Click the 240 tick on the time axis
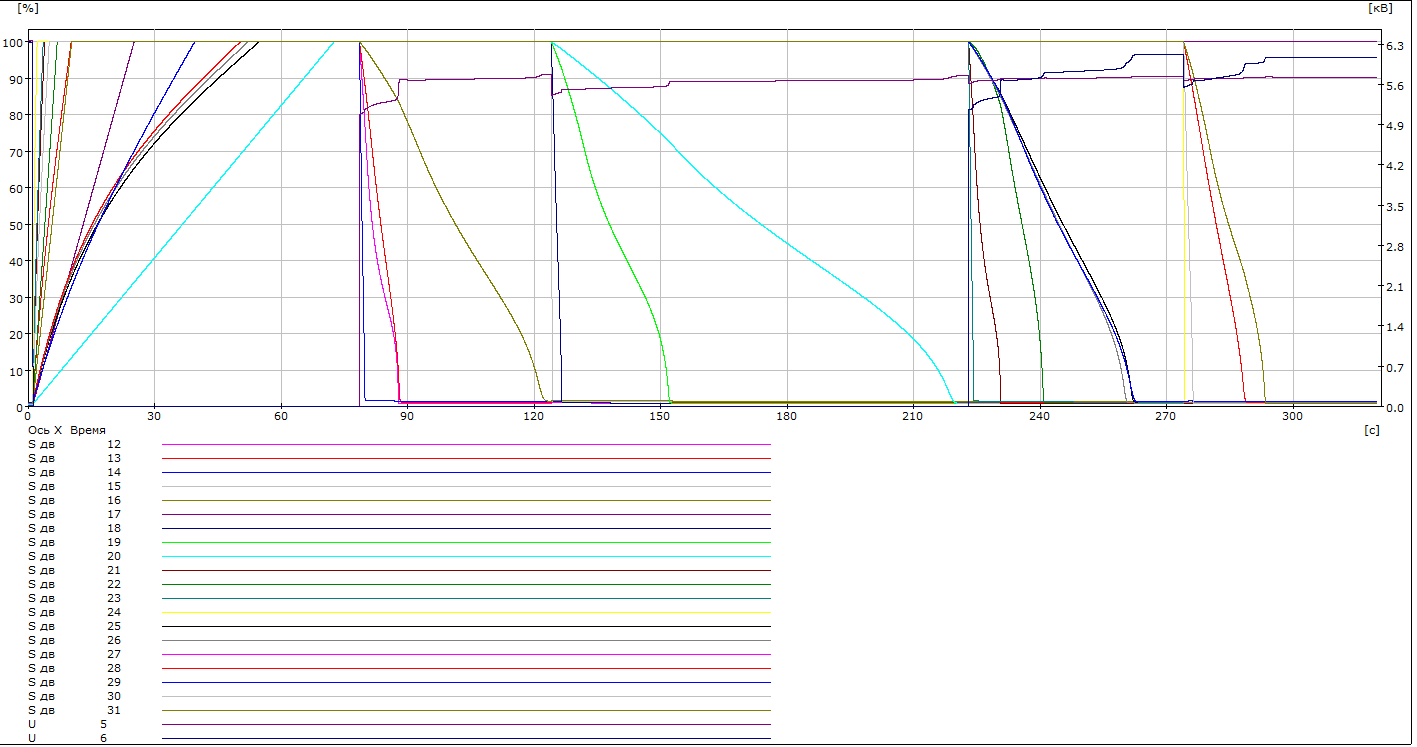Image resolution: width=1417 pixels, height=747 pixels. pos(1039,416)
